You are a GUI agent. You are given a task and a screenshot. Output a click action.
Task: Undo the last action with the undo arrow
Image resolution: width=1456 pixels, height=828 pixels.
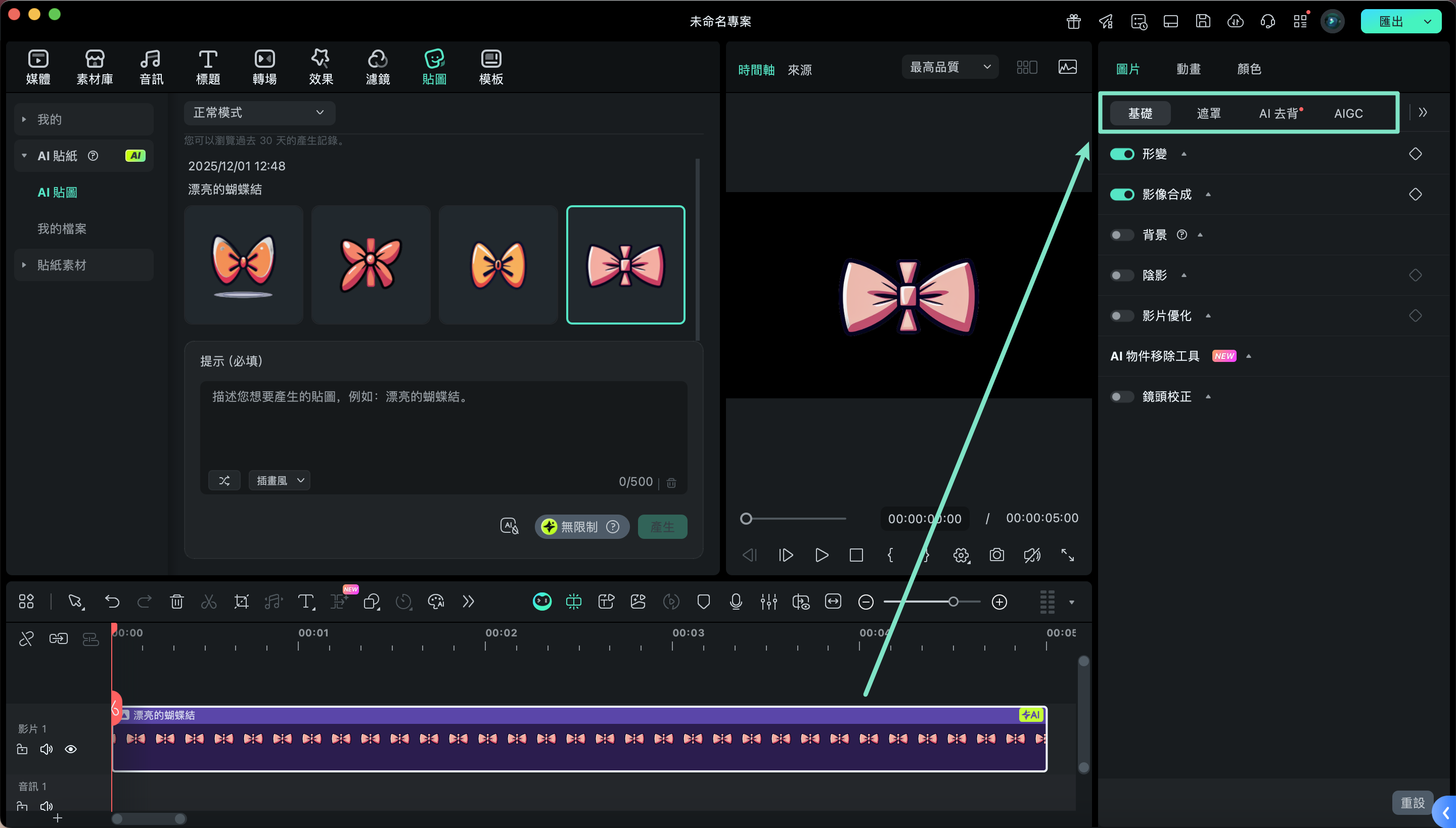click(112, 602)
